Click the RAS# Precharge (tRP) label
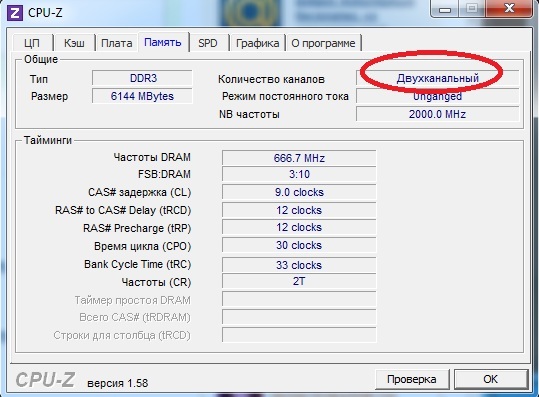The image size is (539, 397). pyautogui.click(x=137, y=228)
